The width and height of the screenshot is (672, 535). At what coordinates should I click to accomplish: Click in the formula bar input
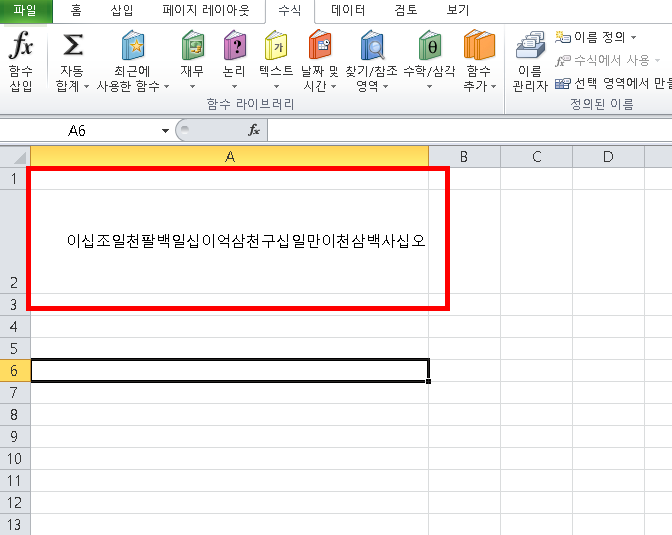(x=469, y=130)
